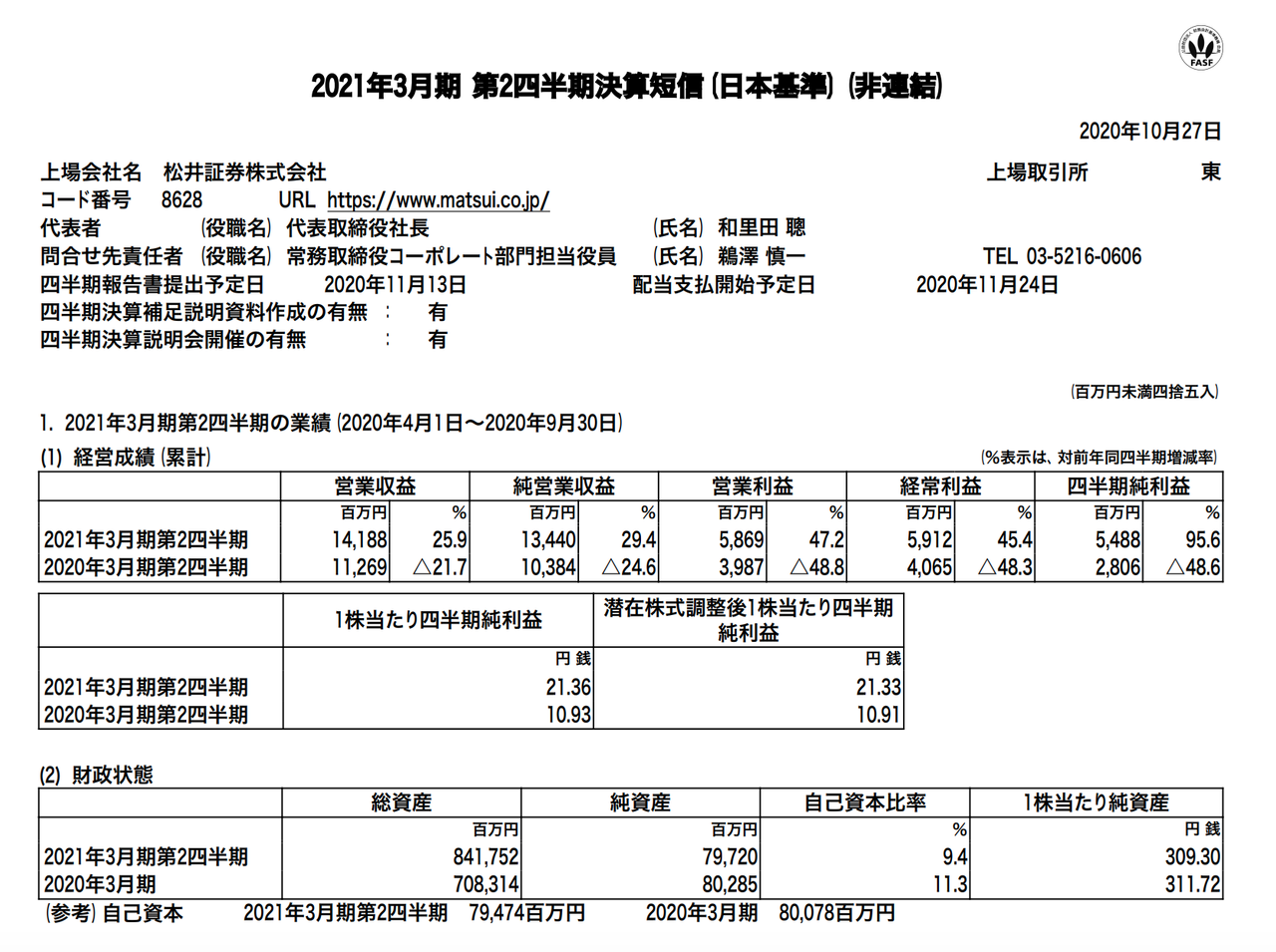Click the subheading (2) 財政状態

[97, 776]
